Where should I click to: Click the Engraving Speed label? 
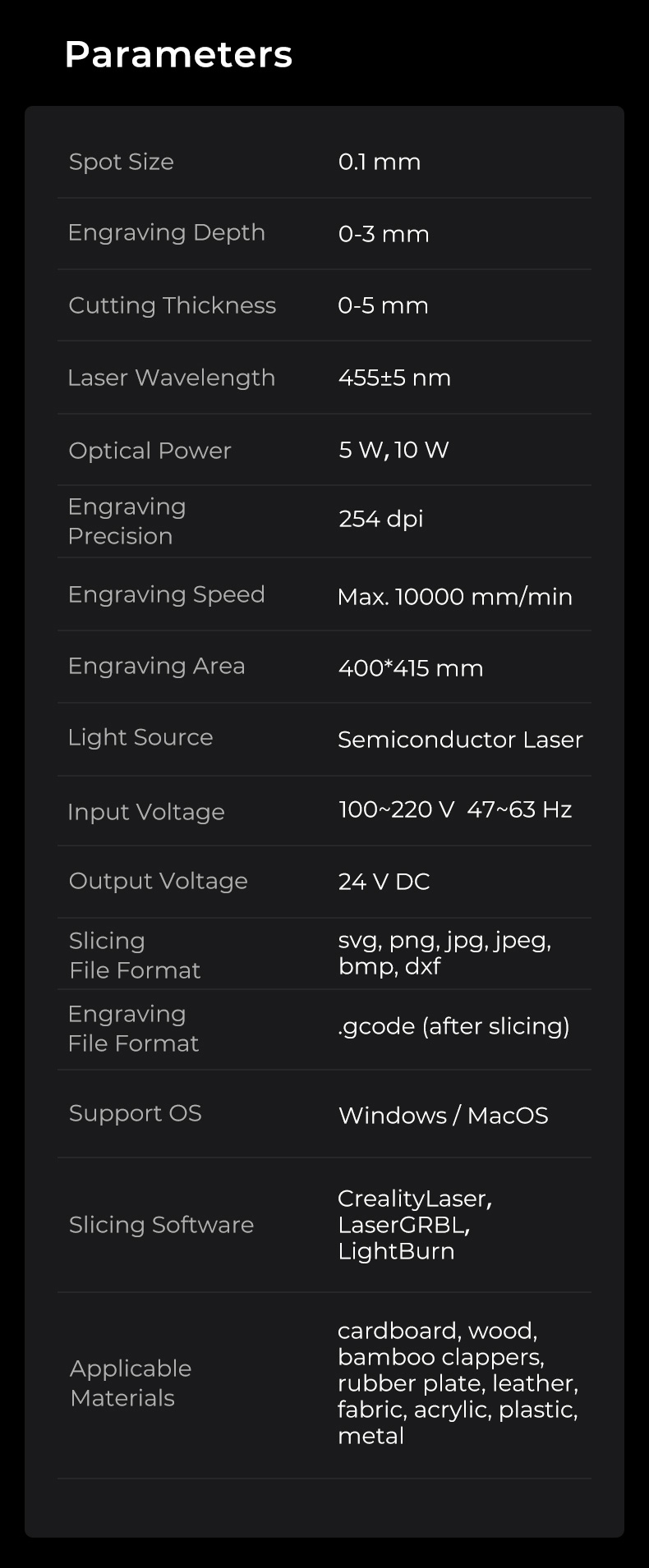[x=167, y=594]
